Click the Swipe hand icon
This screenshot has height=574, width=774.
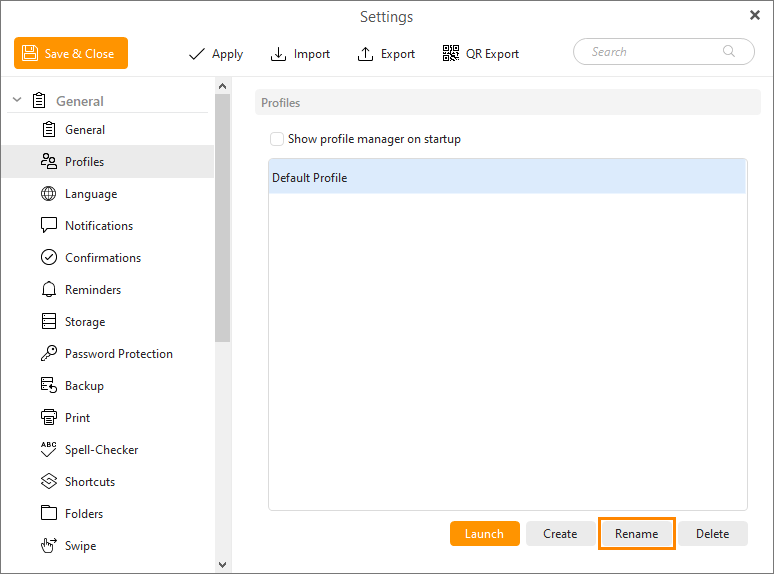(48, 546)
